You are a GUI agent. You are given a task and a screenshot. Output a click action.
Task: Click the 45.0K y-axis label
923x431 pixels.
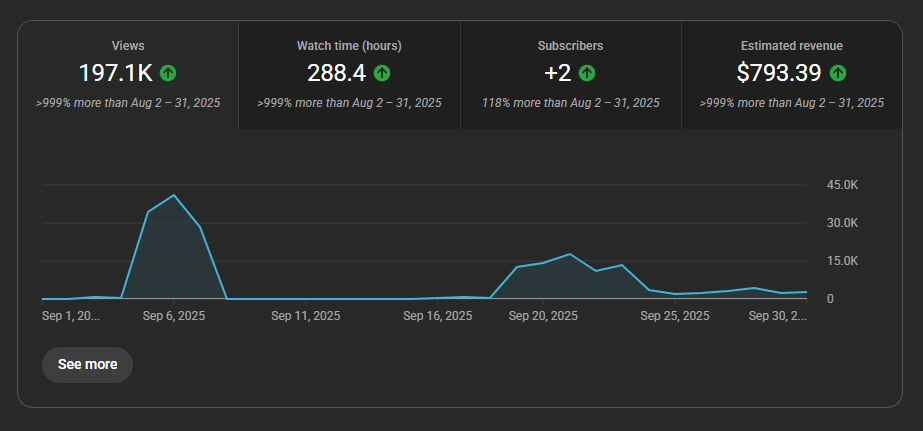843,185
